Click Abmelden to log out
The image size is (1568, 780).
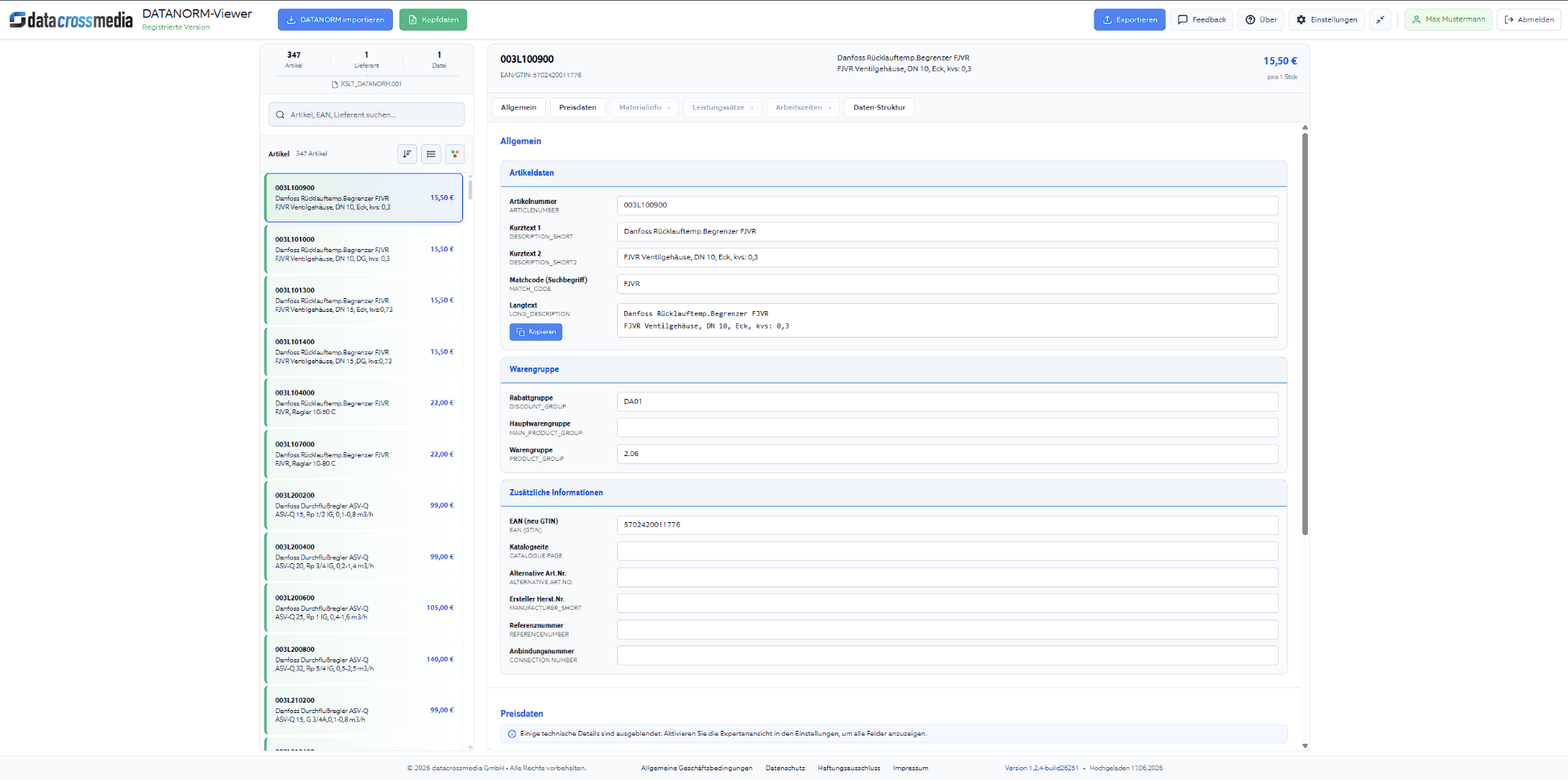(1529, 19)
